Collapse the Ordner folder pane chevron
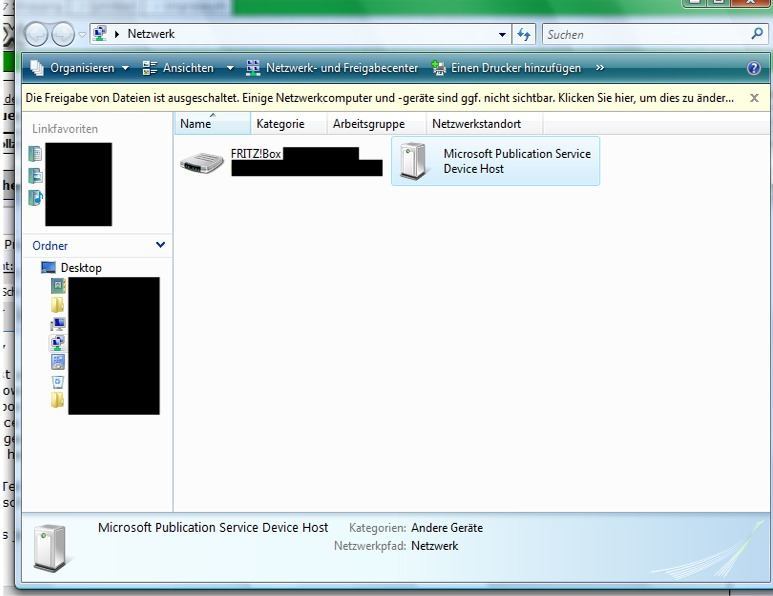The width and height of the screenshot is (773, 596). click(160, 245)
